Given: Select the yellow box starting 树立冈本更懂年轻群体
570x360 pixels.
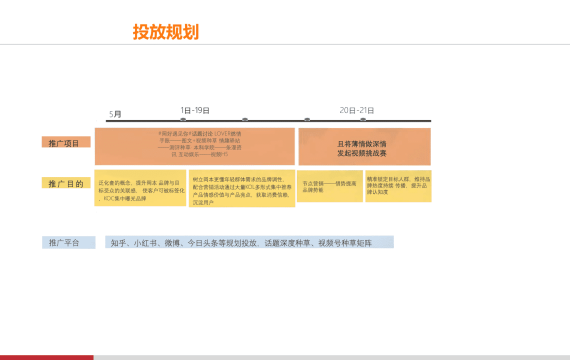Looking at the screenshot, I should tap(242, 188).
